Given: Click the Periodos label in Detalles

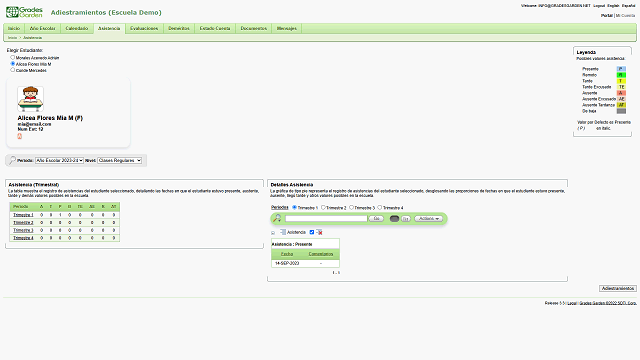Looking at the screenshot, I should click(x=280, y=207).
